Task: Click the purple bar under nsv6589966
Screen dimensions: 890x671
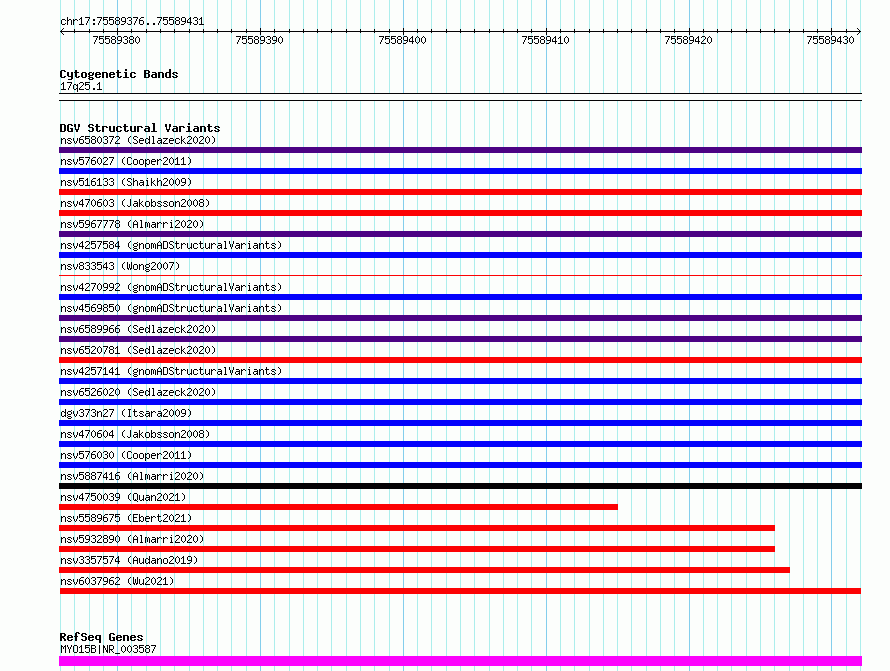Action: click(x=460, y=339)
